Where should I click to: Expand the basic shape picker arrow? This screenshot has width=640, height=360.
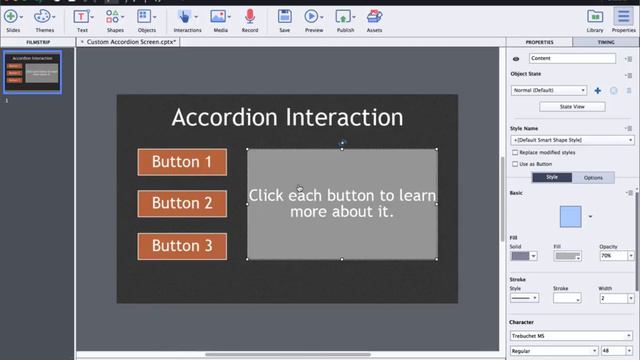pyautogui.click(x=590, y=216)
